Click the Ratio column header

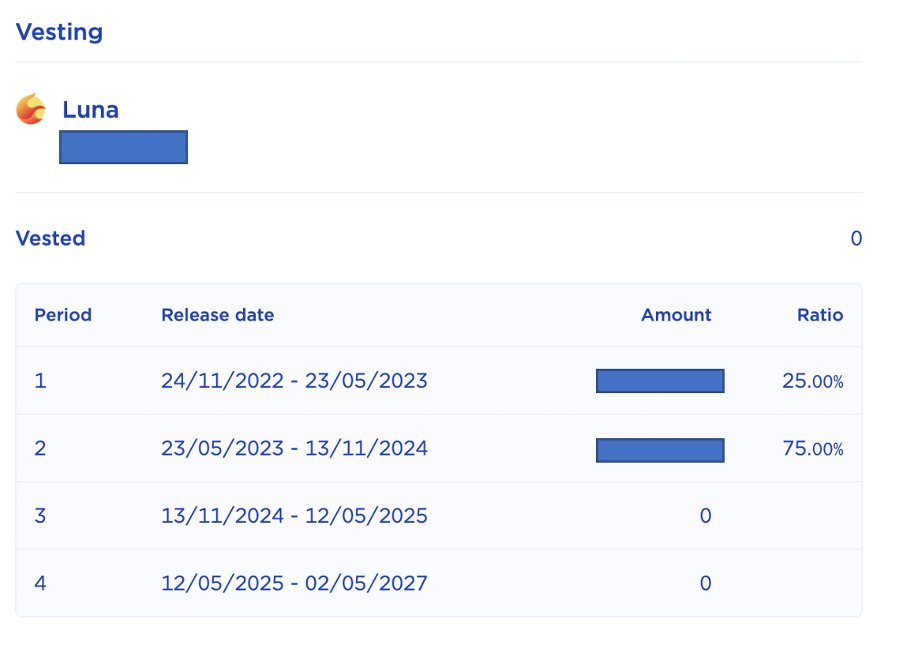point(820,315)
